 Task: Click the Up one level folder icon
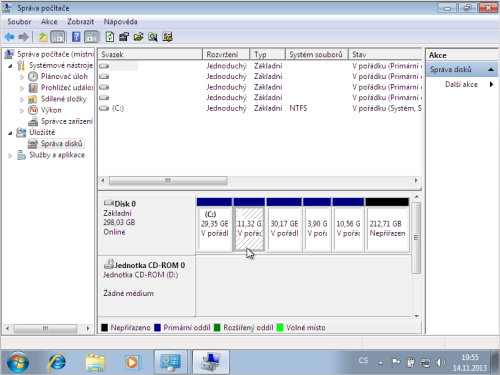[x=43, y=37]
